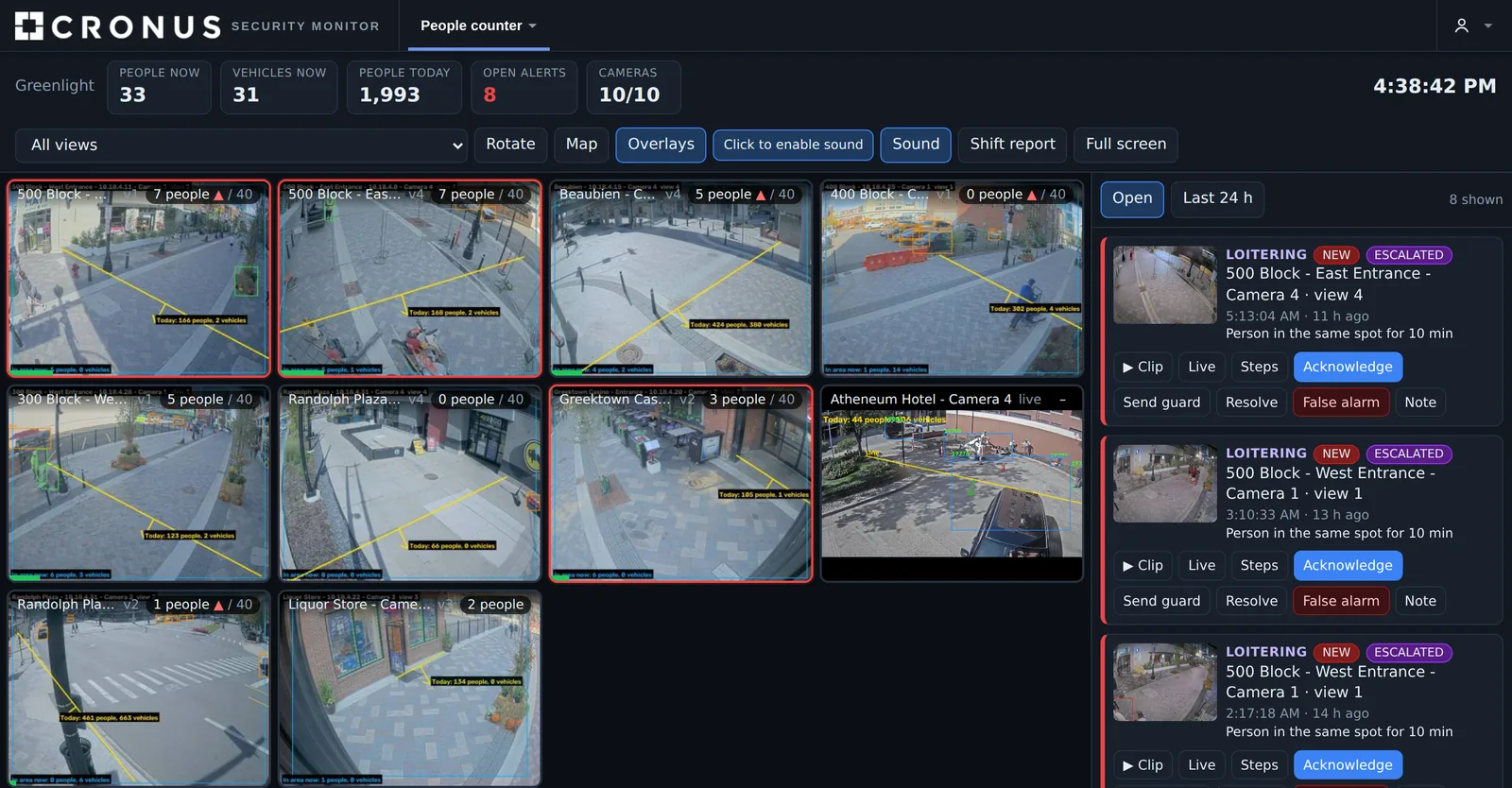Screen dimensions: 1512x788
Task: Acknowledge the 2:17:18 AM West Entrance alert
Action: coord(1348,764)
